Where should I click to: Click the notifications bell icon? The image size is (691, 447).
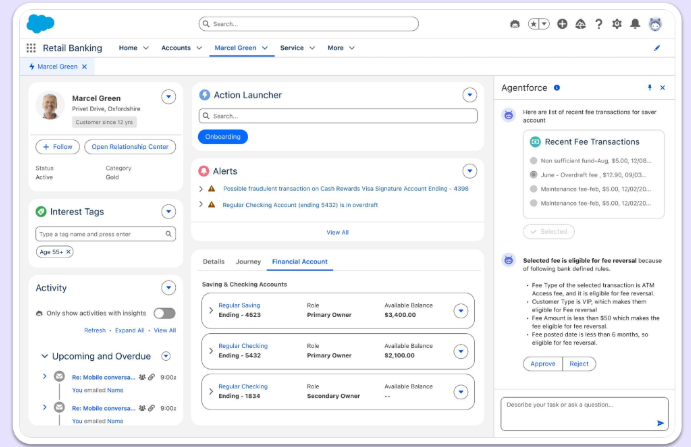pyautogui.click(x=635, y=23)
